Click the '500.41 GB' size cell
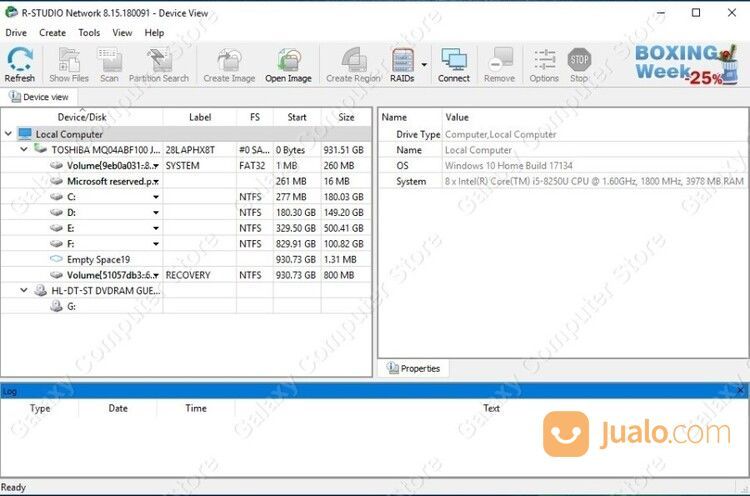750x496 pixels. pyautogui.click(x=343, y=228)
